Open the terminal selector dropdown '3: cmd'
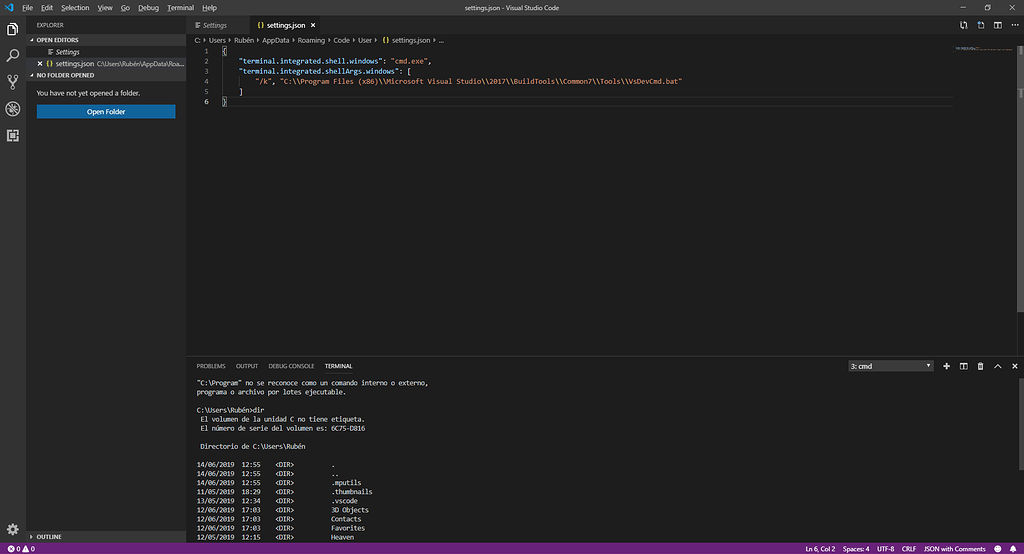This screenshot has width=1024, height=554. 890,366
